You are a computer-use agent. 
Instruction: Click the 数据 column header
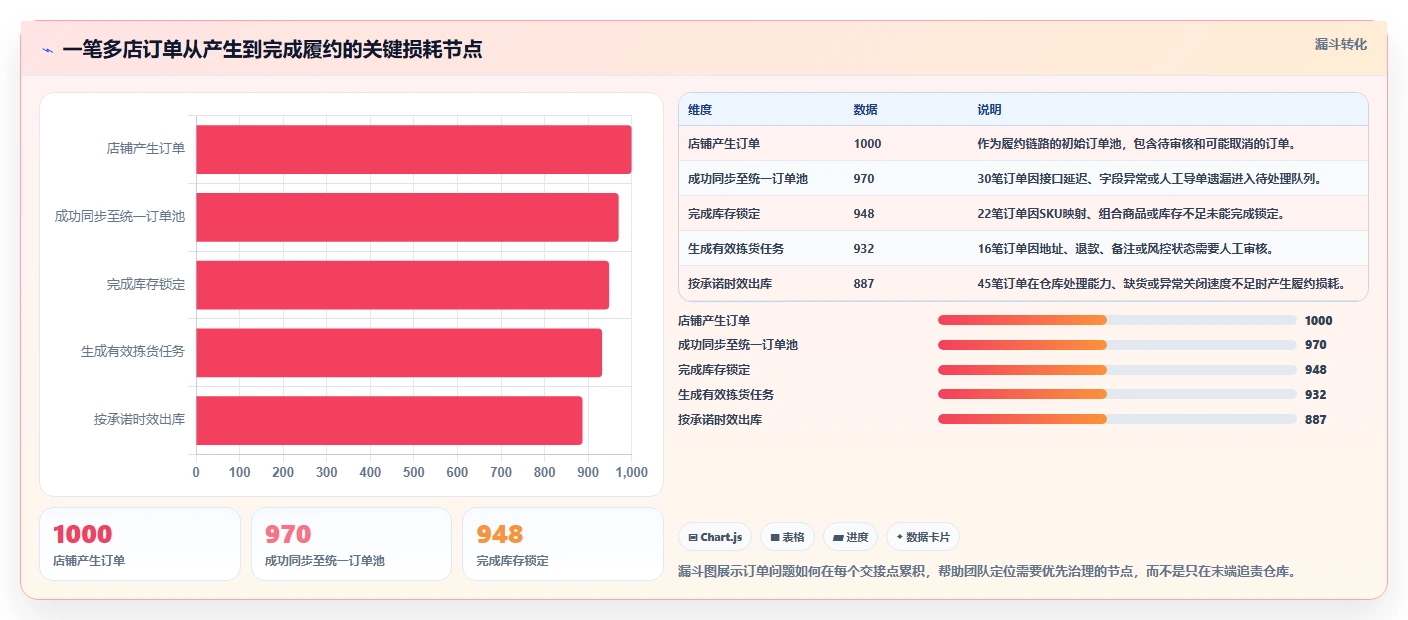coord(866,110)
